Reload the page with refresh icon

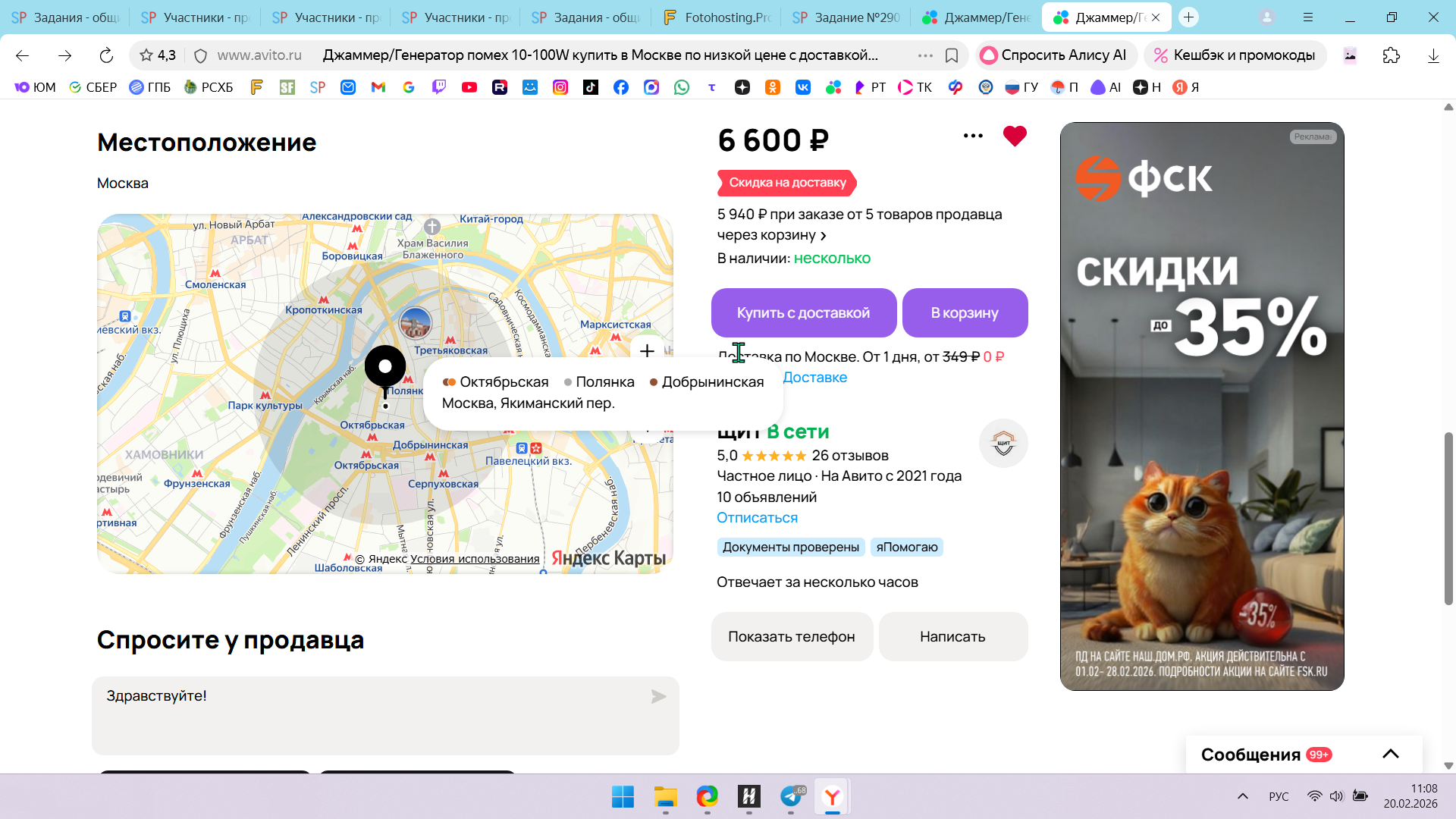[106, 55]
